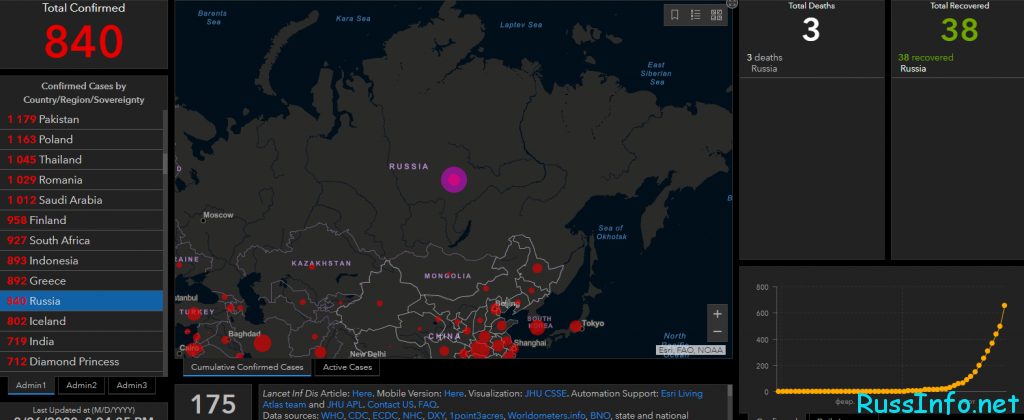
Task: Click the last point of the orange chart
Action: [x=1004, y=305]
